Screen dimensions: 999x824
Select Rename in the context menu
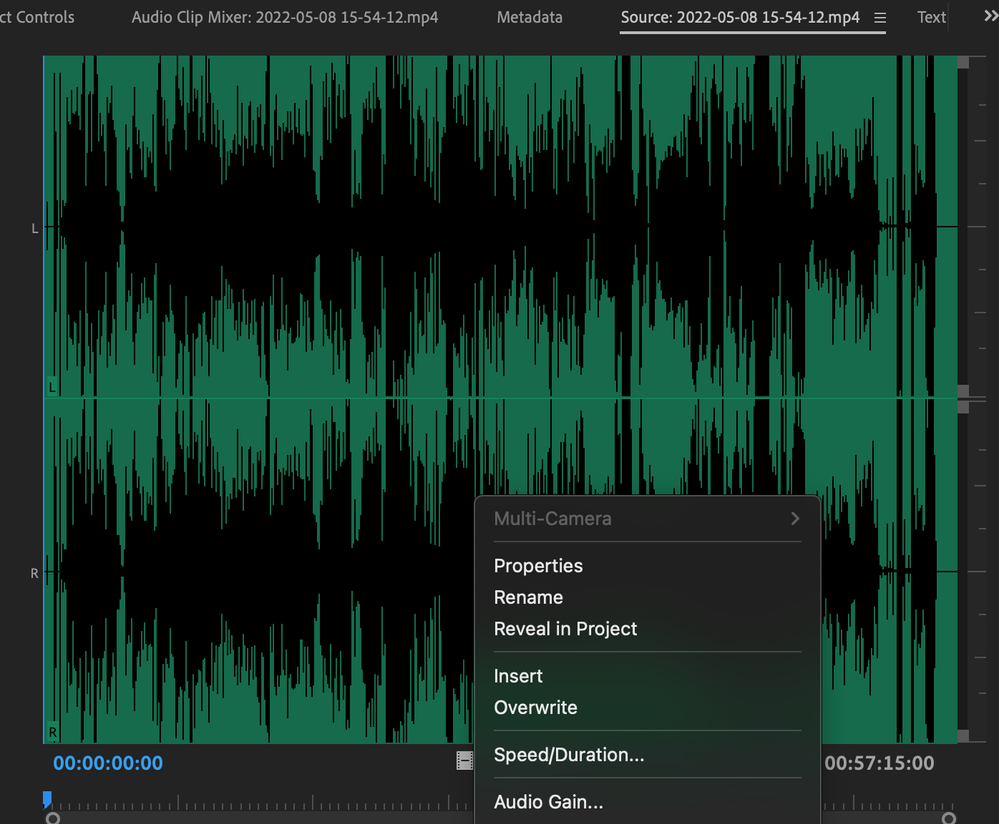click(528, 597)
